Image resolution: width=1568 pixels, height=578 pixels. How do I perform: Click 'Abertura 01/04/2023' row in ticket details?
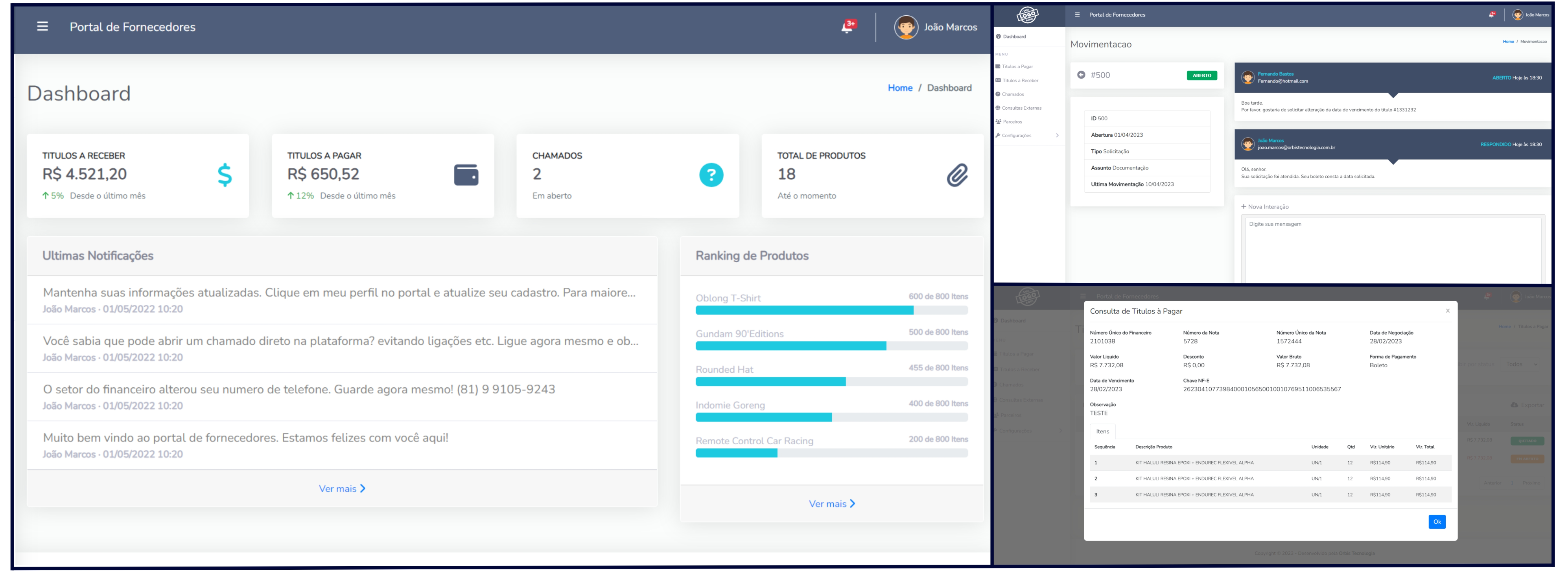tap(1147, 134)
